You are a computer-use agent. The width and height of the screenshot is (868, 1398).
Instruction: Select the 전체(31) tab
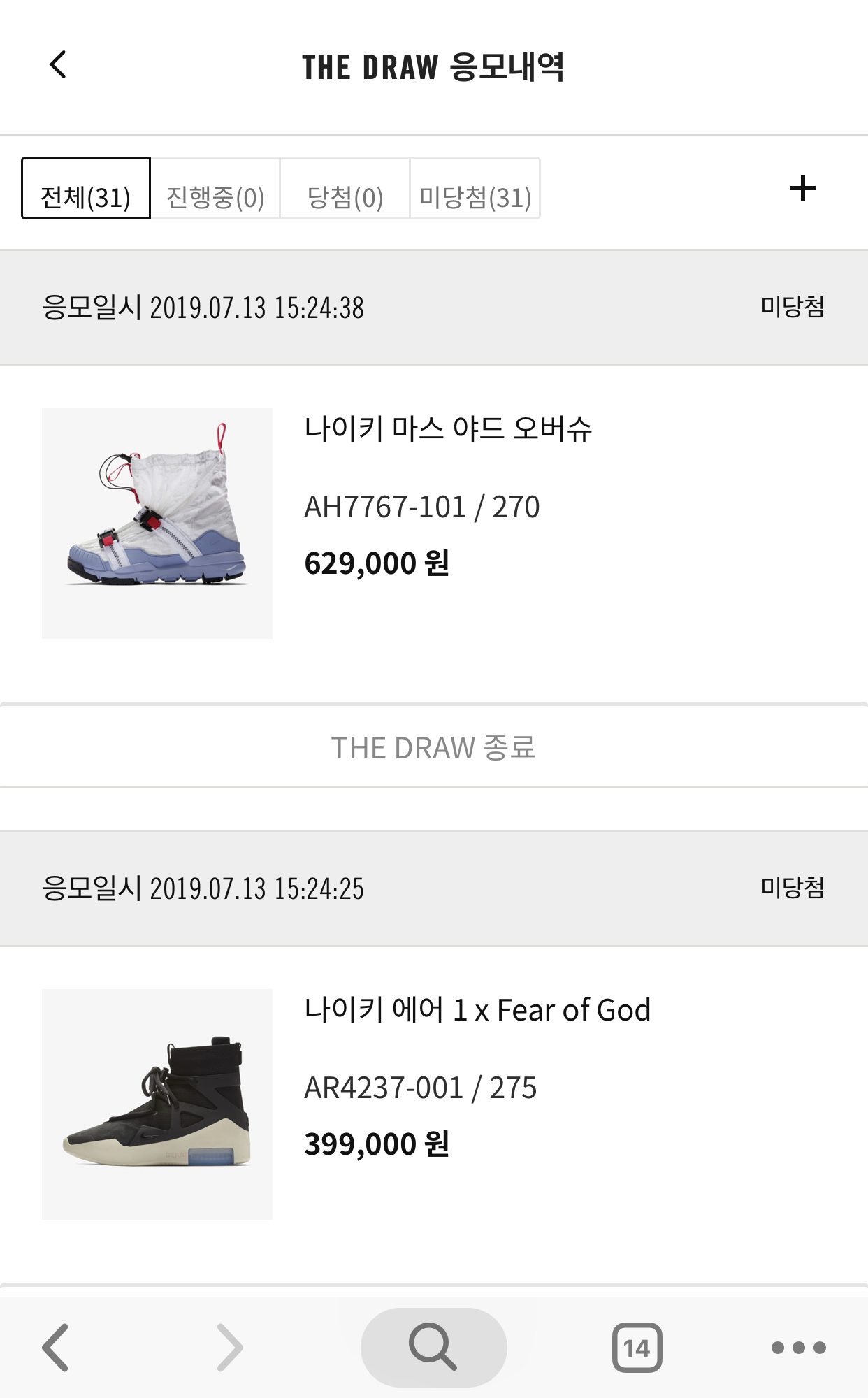click(86, 189)
